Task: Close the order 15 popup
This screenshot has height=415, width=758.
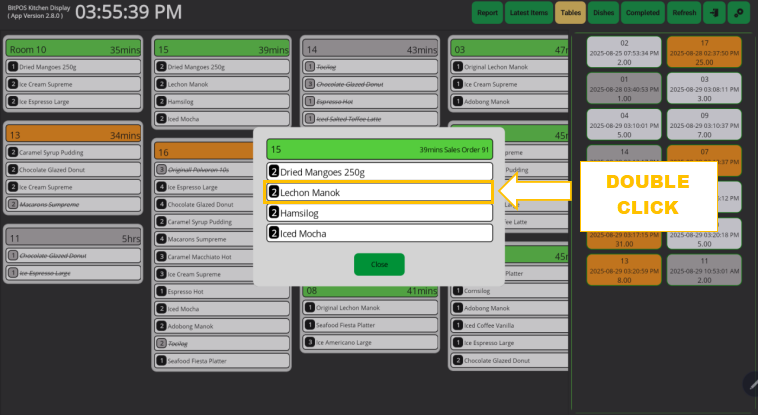Action: (379, 265)
